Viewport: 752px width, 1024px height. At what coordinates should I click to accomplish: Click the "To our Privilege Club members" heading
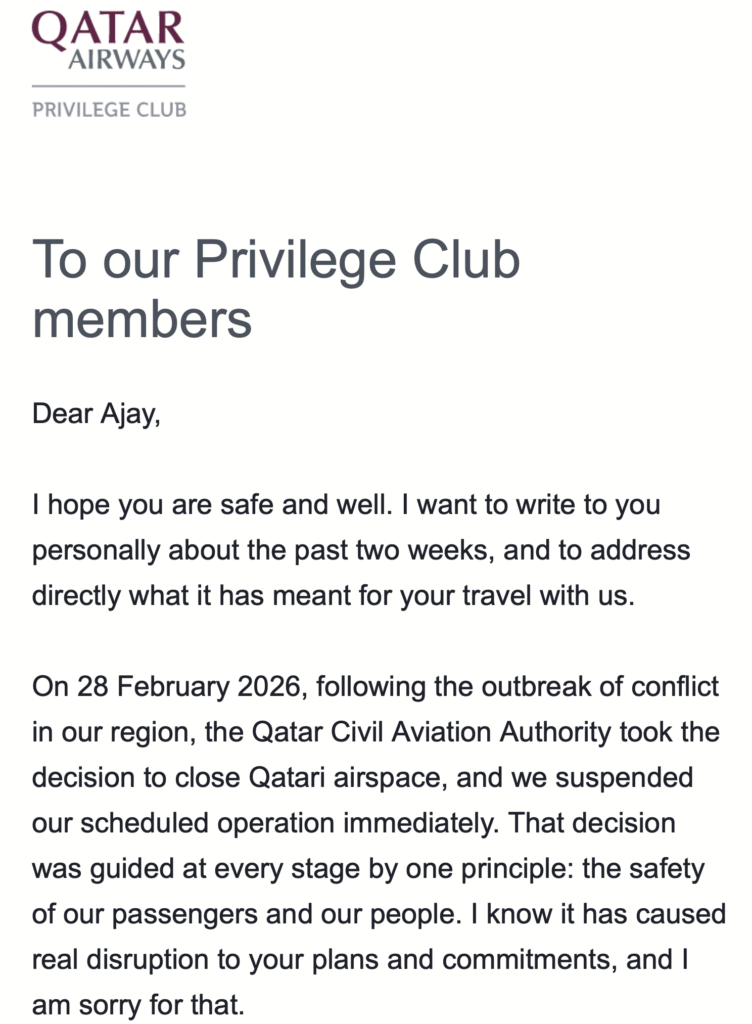[276, 290]
